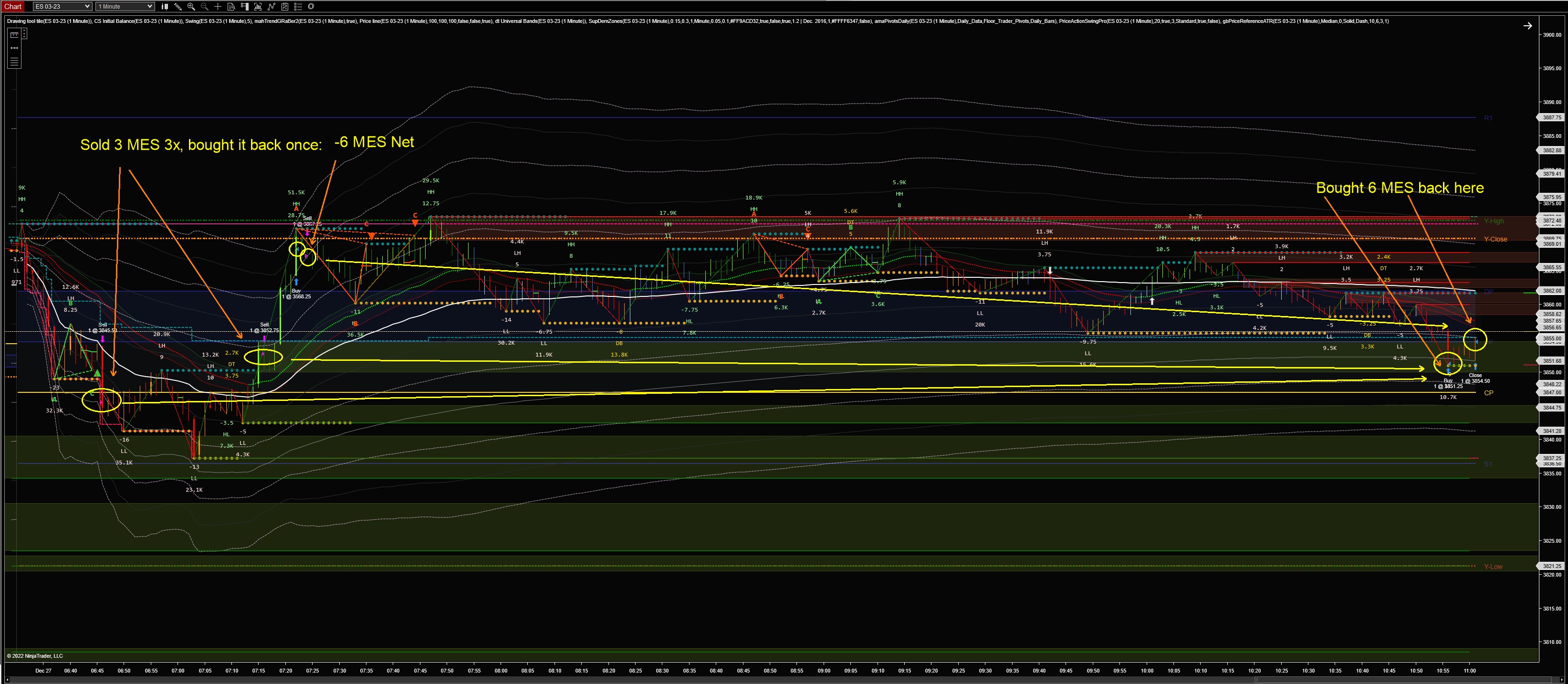Image resolution: width=1568 pixels, height=684 pixels.
Task: Activate the crosshair cursor tool
Action: (x=218, y=7)
